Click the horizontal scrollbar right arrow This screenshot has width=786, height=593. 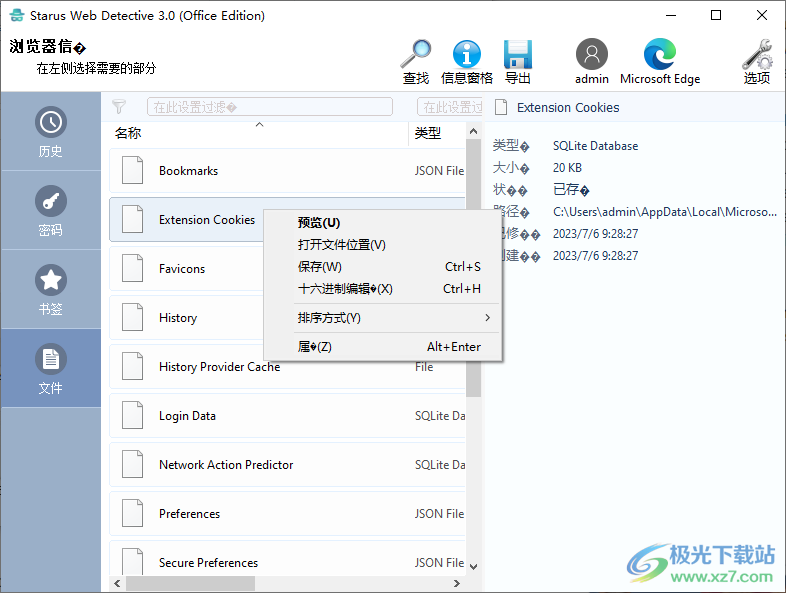point(457,583)
